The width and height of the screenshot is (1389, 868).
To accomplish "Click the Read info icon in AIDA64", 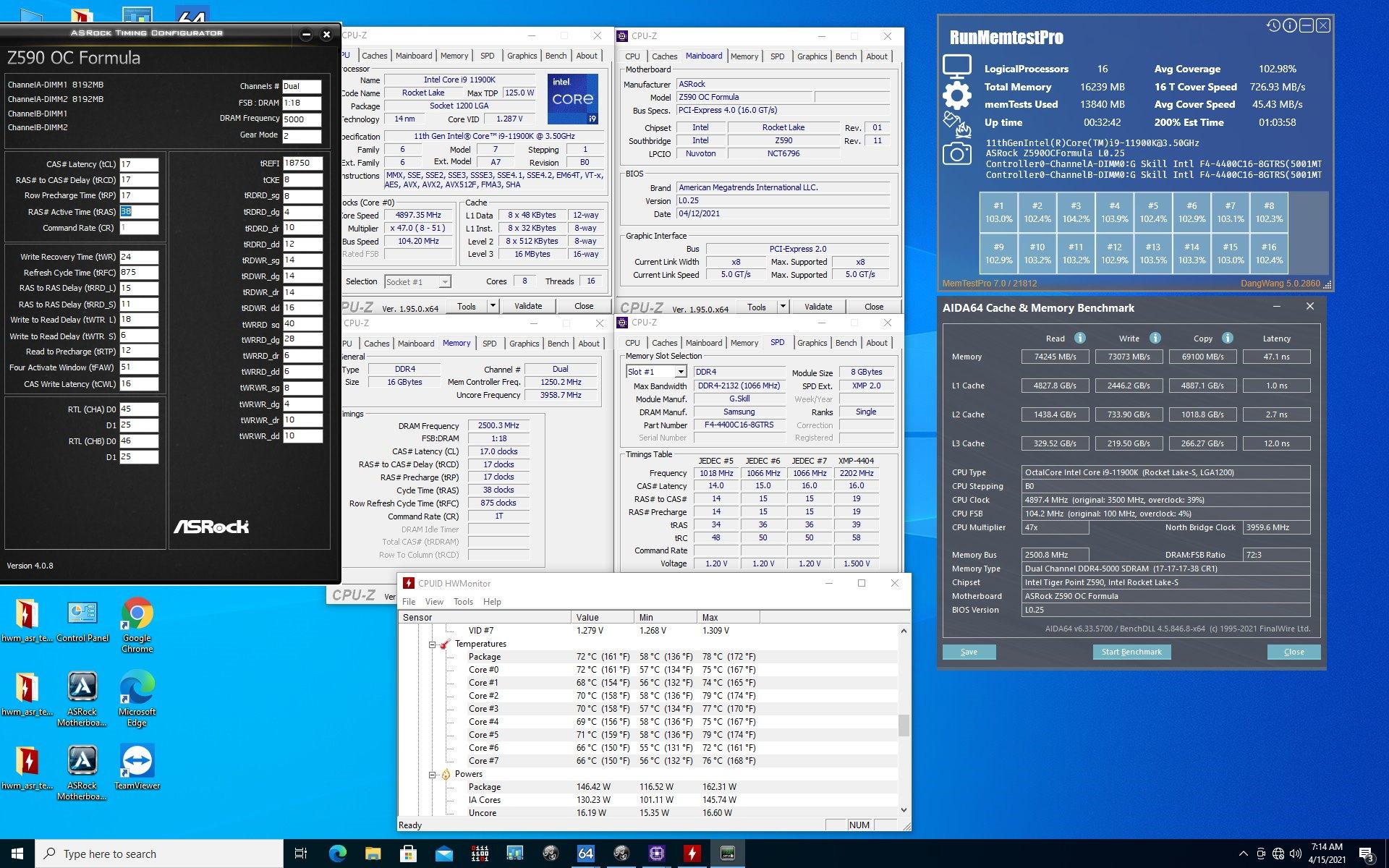I will click(1079, 338).
